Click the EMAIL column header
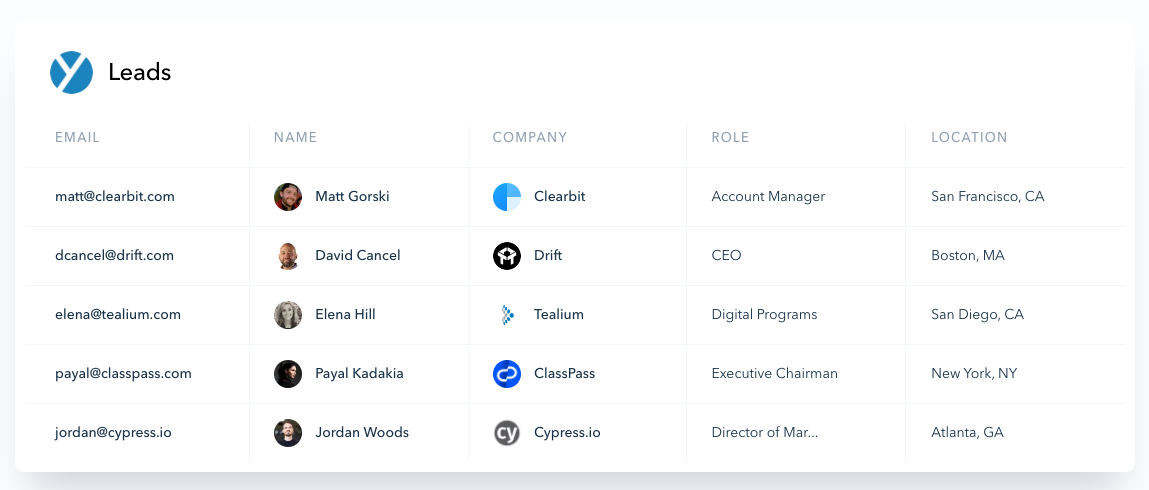 (78, 138)
